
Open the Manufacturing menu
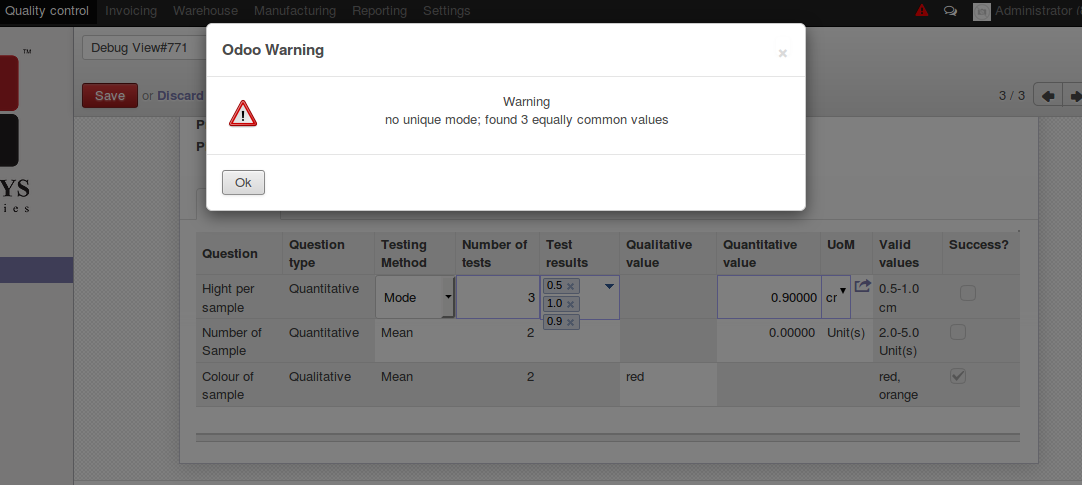point(295,11)
